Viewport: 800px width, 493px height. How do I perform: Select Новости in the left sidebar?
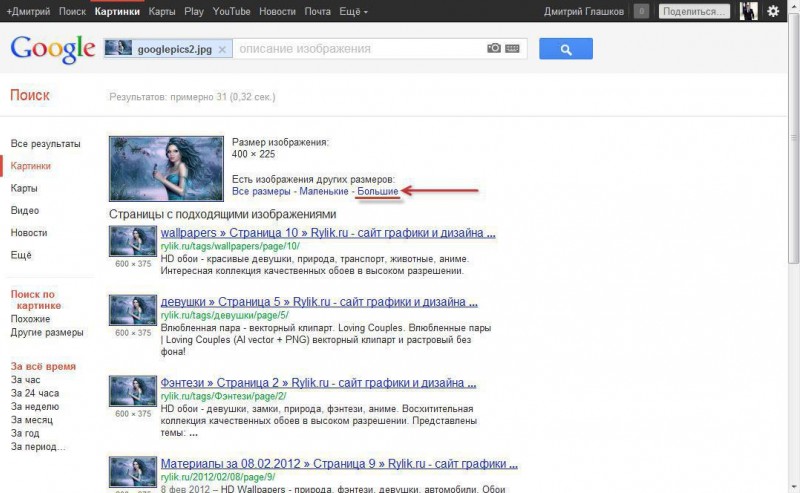29,233
